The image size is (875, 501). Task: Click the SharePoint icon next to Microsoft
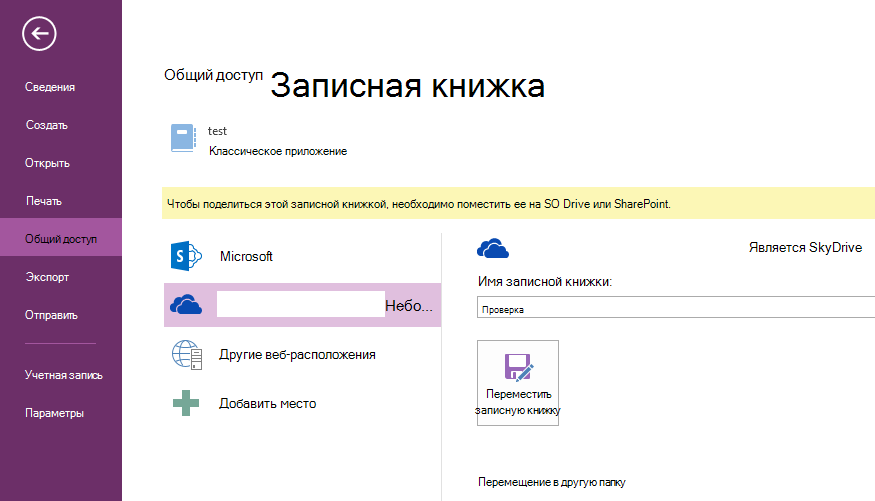186,256
